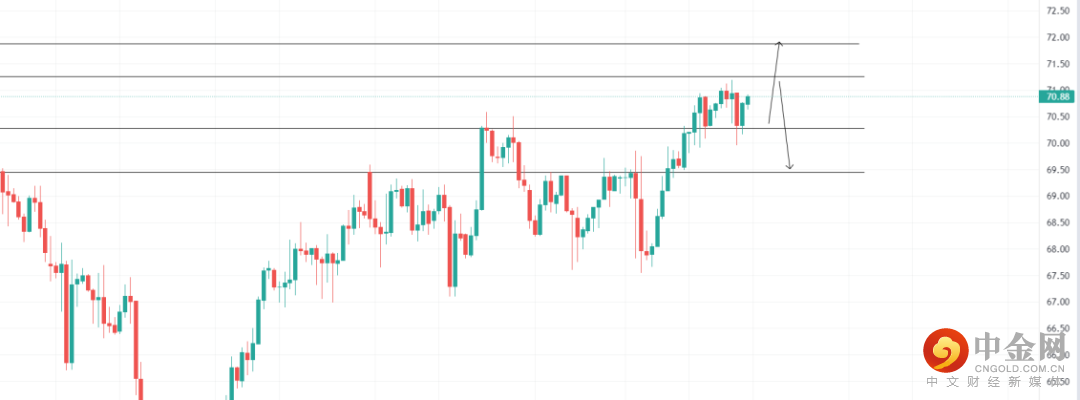This screenshot has height=400, width=1080.
Task: Click the upward arrow head annotation
Action: (779, 43)
